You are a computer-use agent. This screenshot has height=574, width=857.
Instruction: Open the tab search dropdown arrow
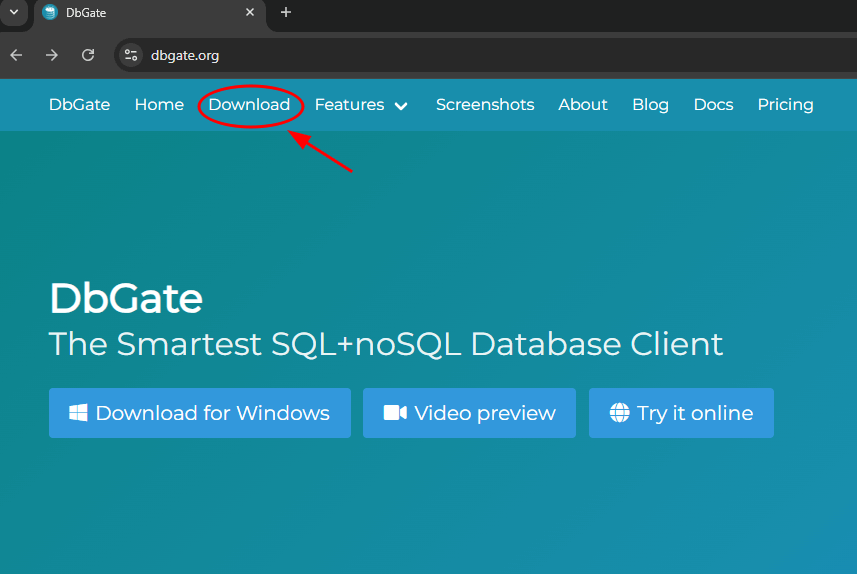click(14, 12)
